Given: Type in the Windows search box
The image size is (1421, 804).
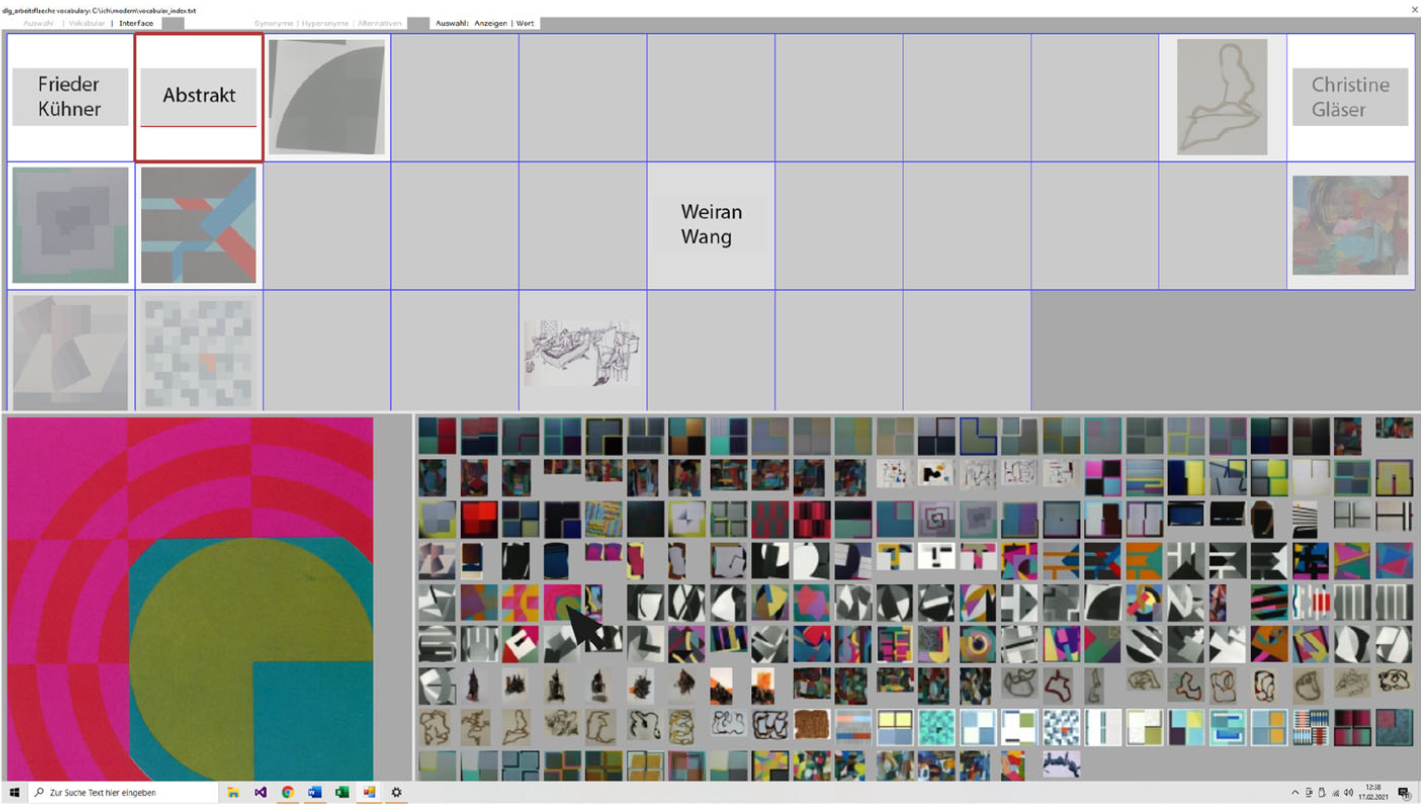Looking at the screenshot, I should 125,792.
